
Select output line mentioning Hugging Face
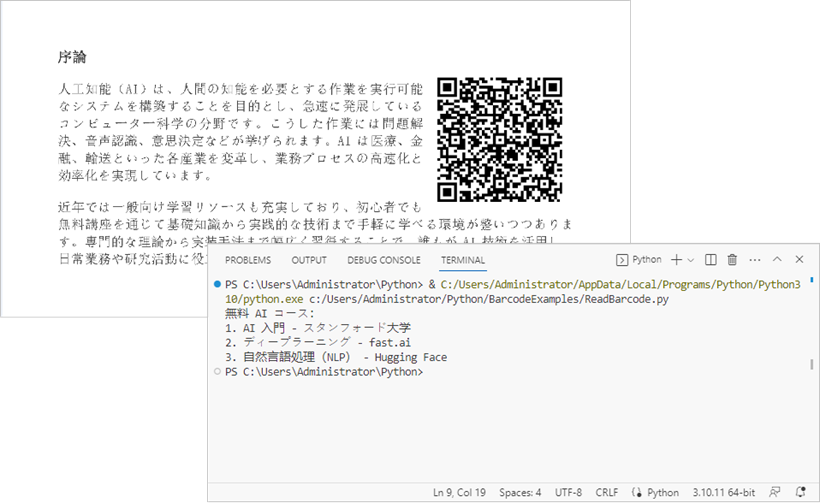click(x=336, y=357)
